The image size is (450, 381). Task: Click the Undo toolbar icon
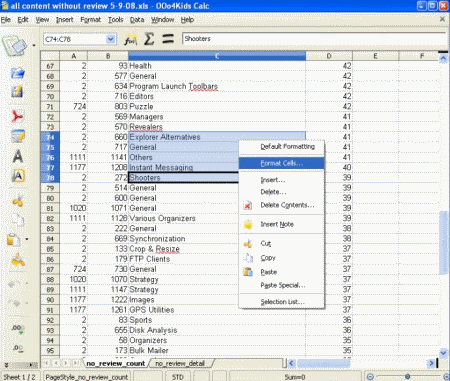point(15,284)
